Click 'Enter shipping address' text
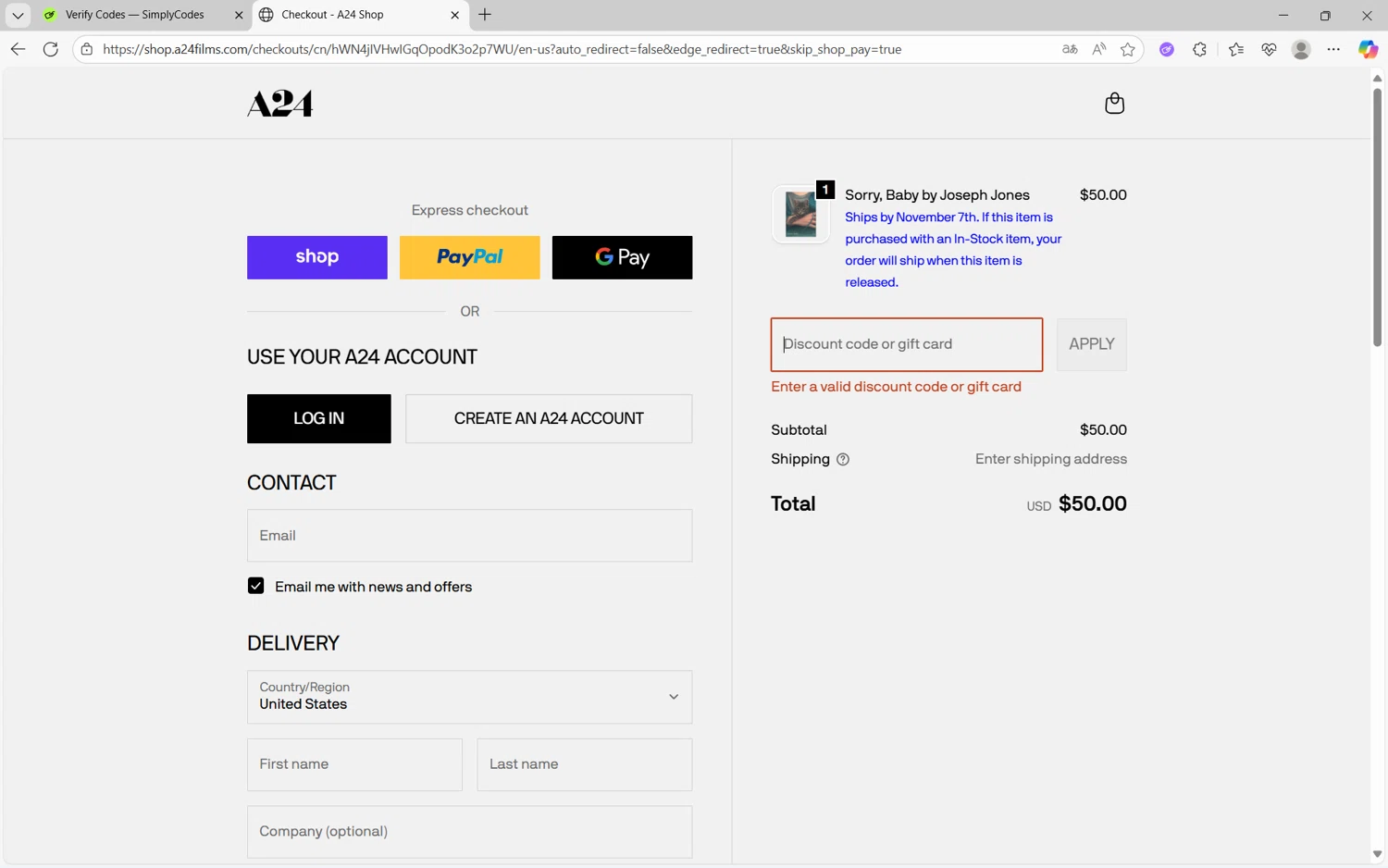This screenshot has width=1388, height=868. point(1050,459)
